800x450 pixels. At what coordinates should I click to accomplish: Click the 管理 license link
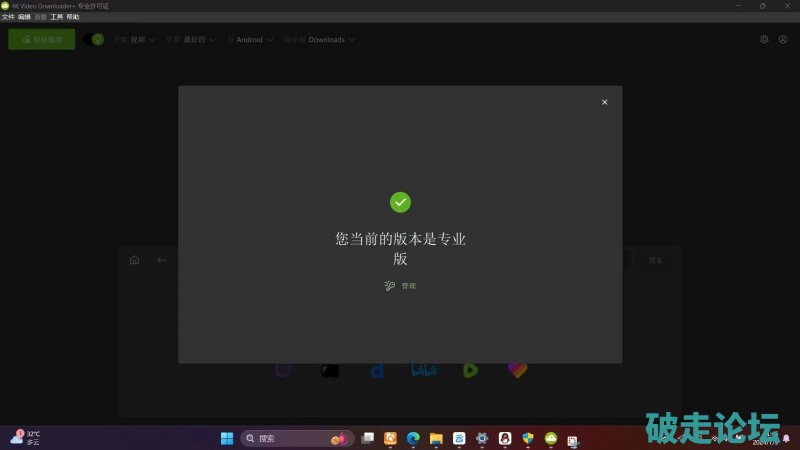point(401,286)
